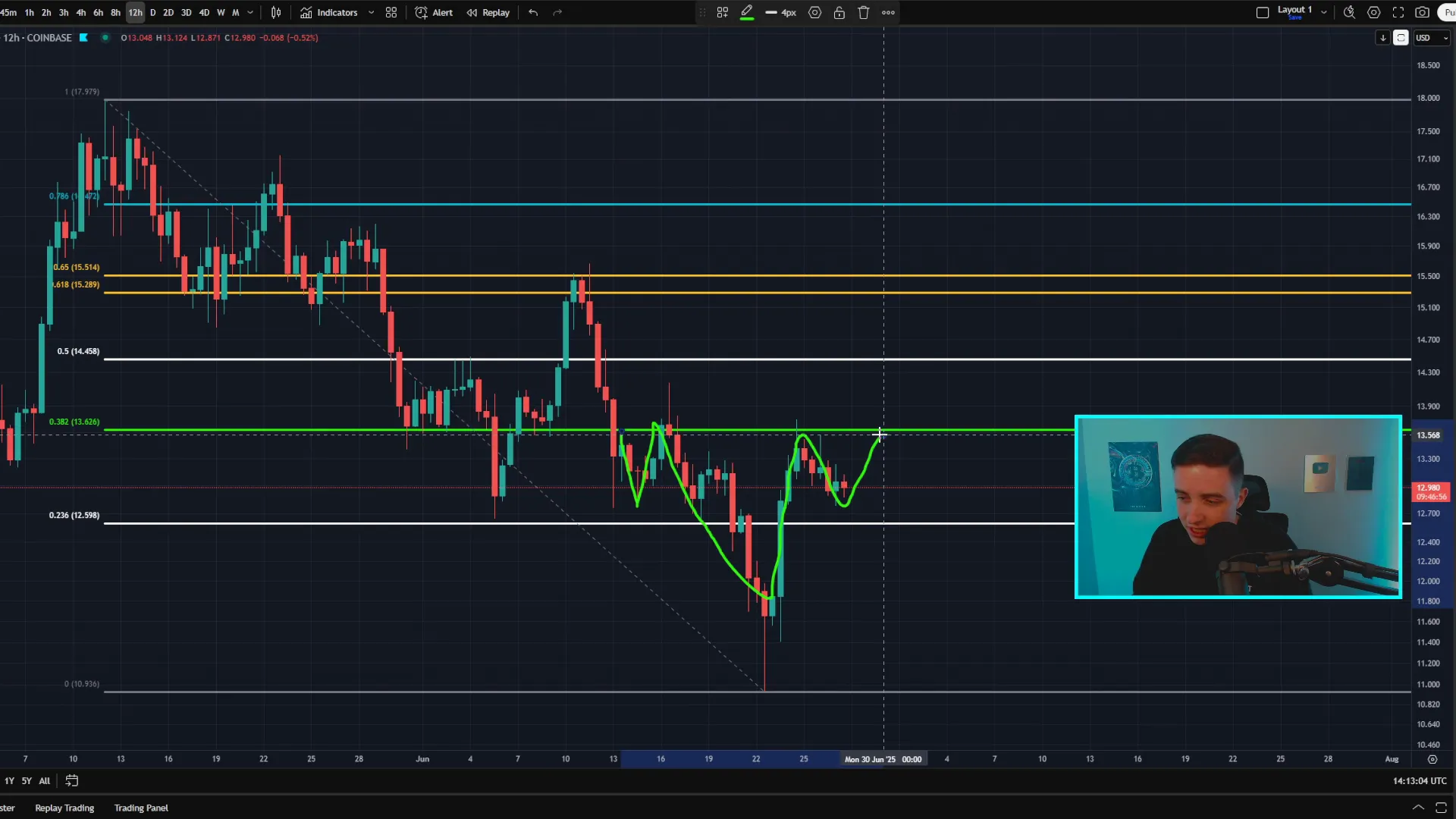Click the Publish button
1456x819 pixels.
point(1447,12)
